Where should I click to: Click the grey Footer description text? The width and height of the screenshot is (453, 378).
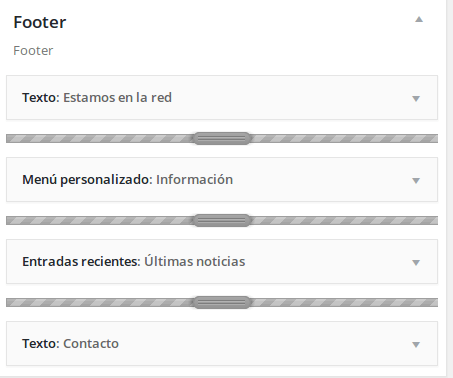[33, 51]
